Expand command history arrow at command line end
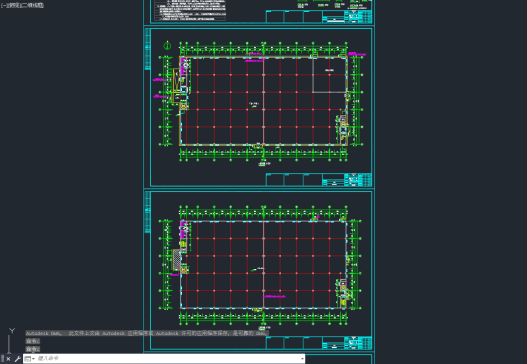This screenshot has width=527, height=364. 302,359
